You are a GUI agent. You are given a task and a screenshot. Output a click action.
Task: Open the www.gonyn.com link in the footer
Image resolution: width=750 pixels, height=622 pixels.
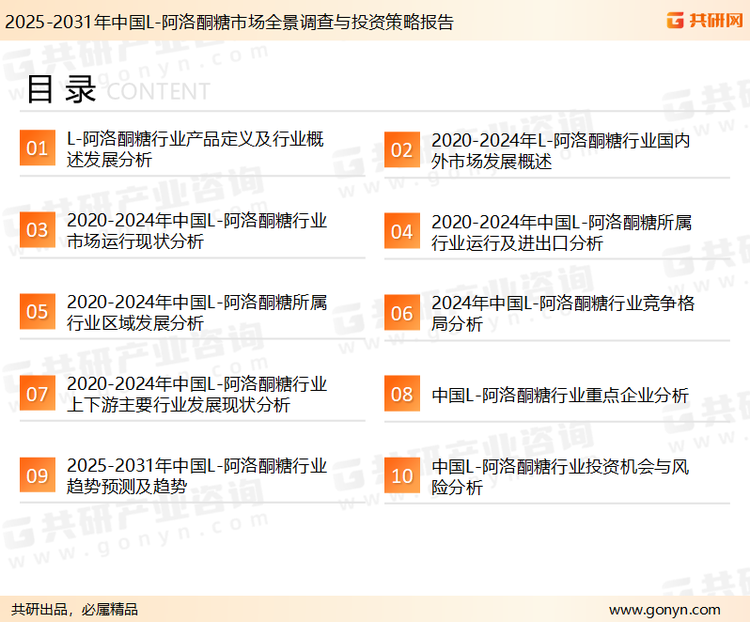coord(664,610)
